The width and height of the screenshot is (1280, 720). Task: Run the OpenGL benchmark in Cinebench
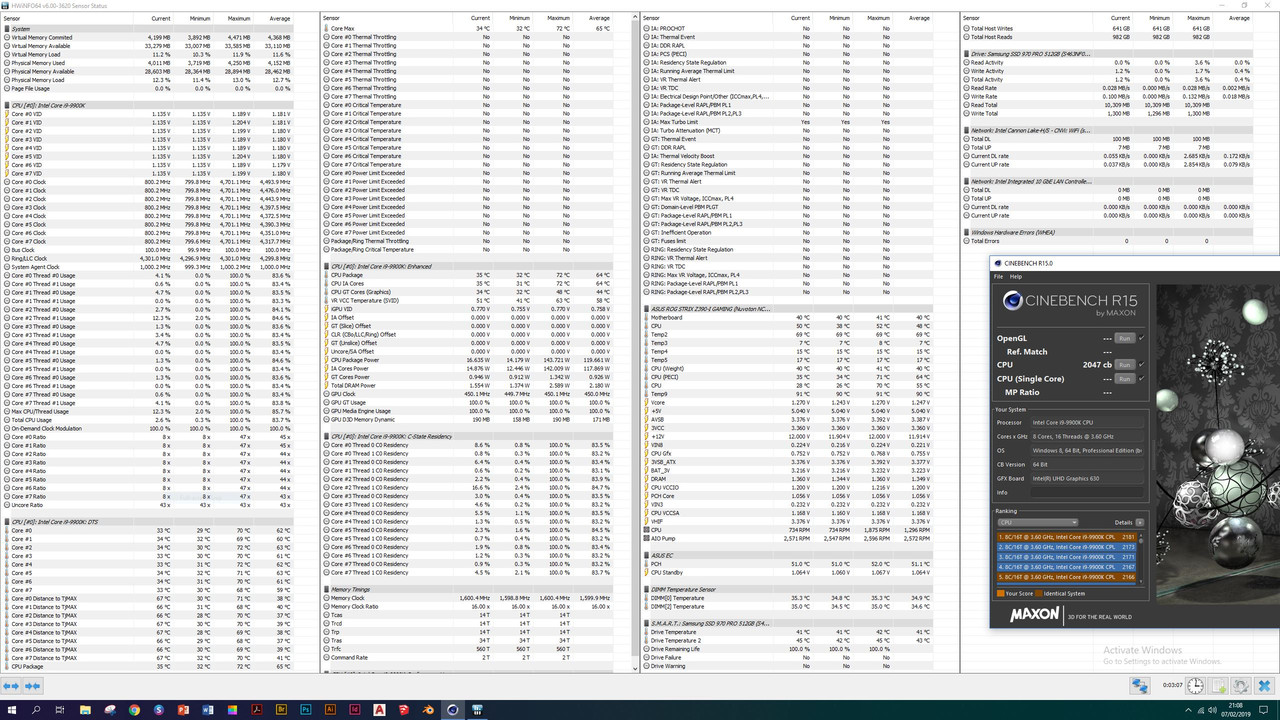pos(1124,338)
